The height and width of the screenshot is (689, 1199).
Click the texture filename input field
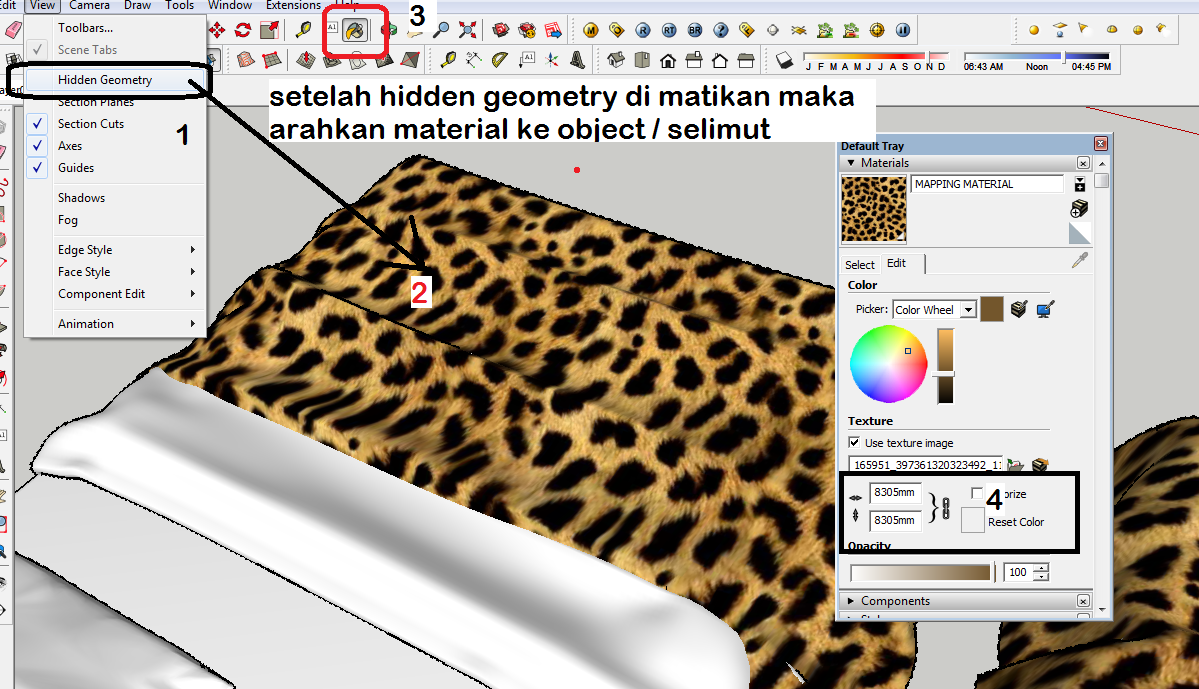pos(923,462)
